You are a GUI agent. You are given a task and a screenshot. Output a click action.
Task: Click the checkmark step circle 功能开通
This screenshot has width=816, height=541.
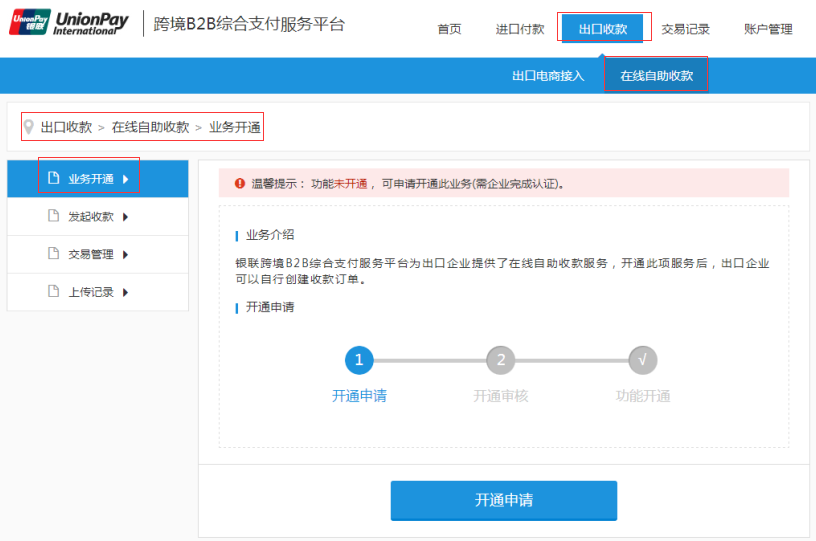pos(642,360)
